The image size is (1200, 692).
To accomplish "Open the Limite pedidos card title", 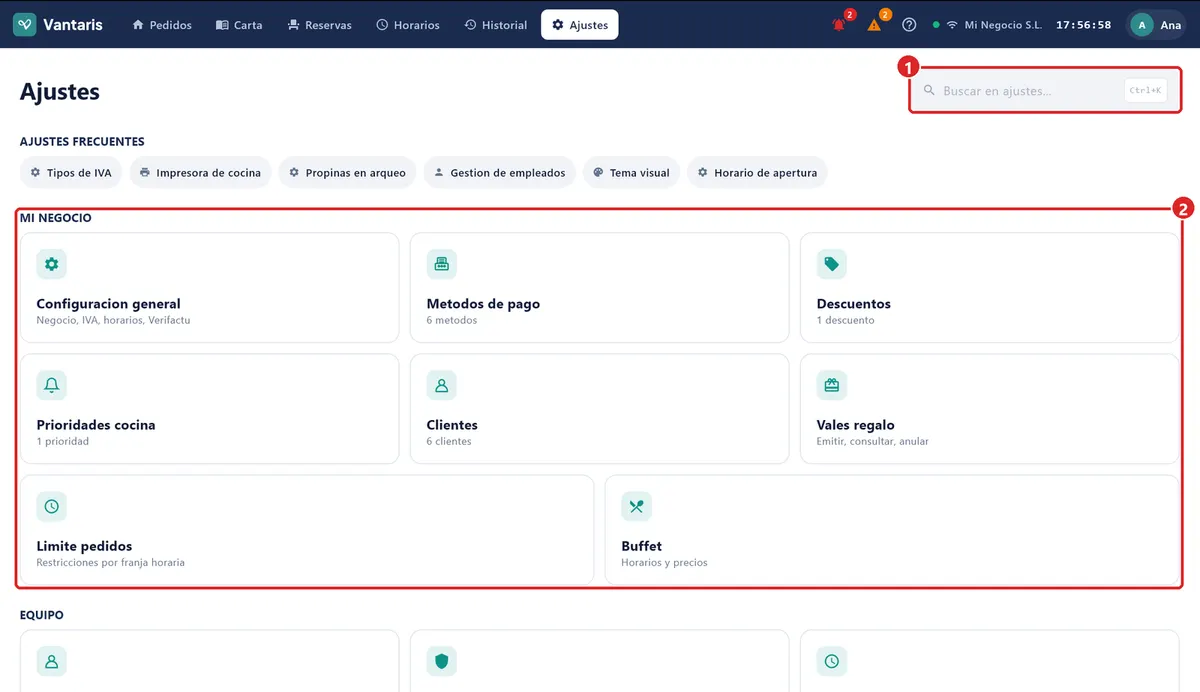I will tap(85, 546).
